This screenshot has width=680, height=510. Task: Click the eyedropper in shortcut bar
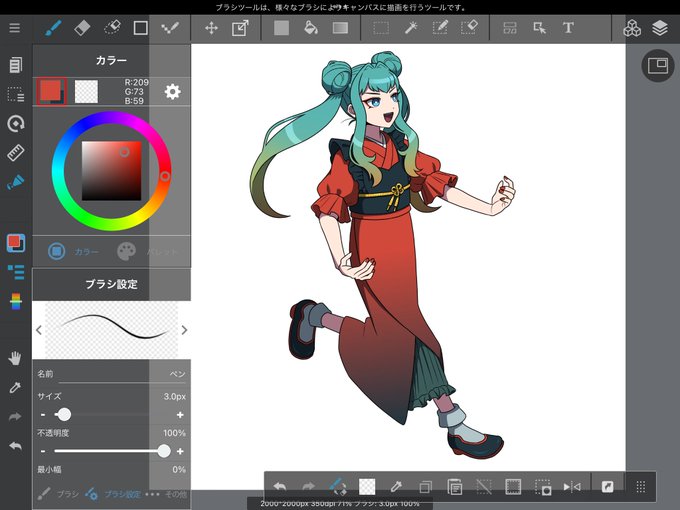396,487
